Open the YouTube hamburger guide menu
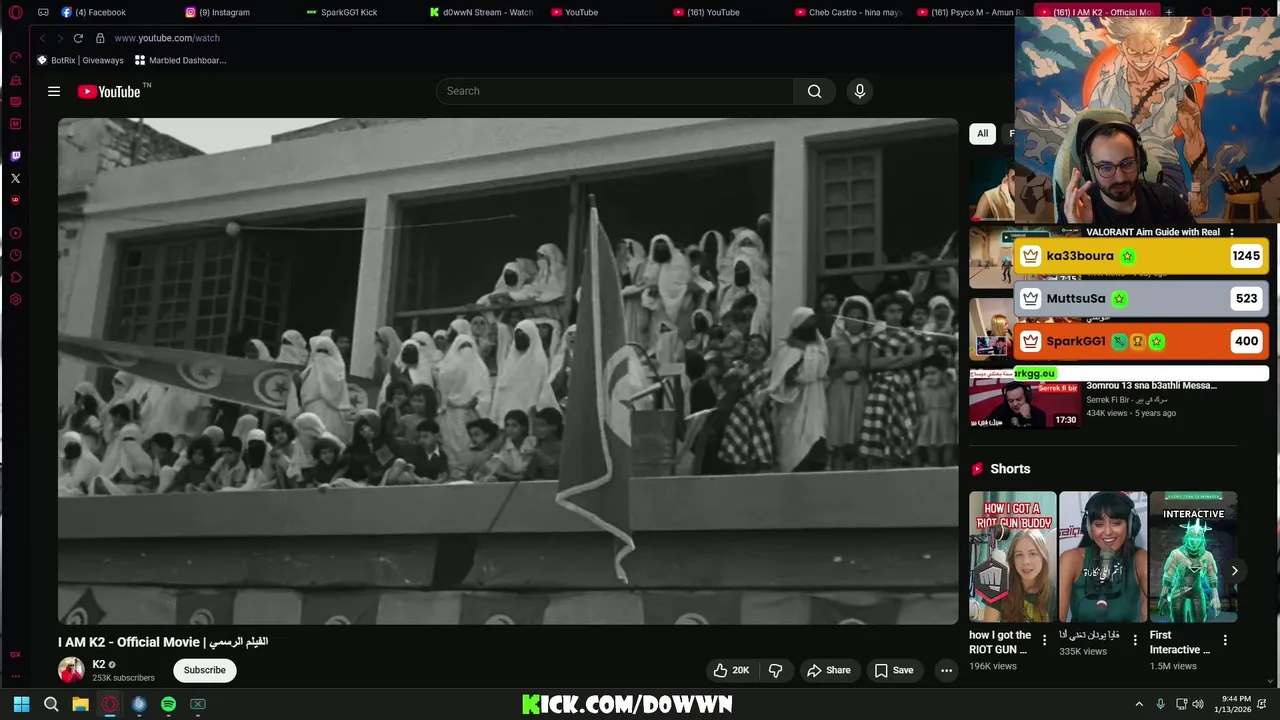This screenshot has height=720, width=1280. pyautogui.click(x=54, y=91)
